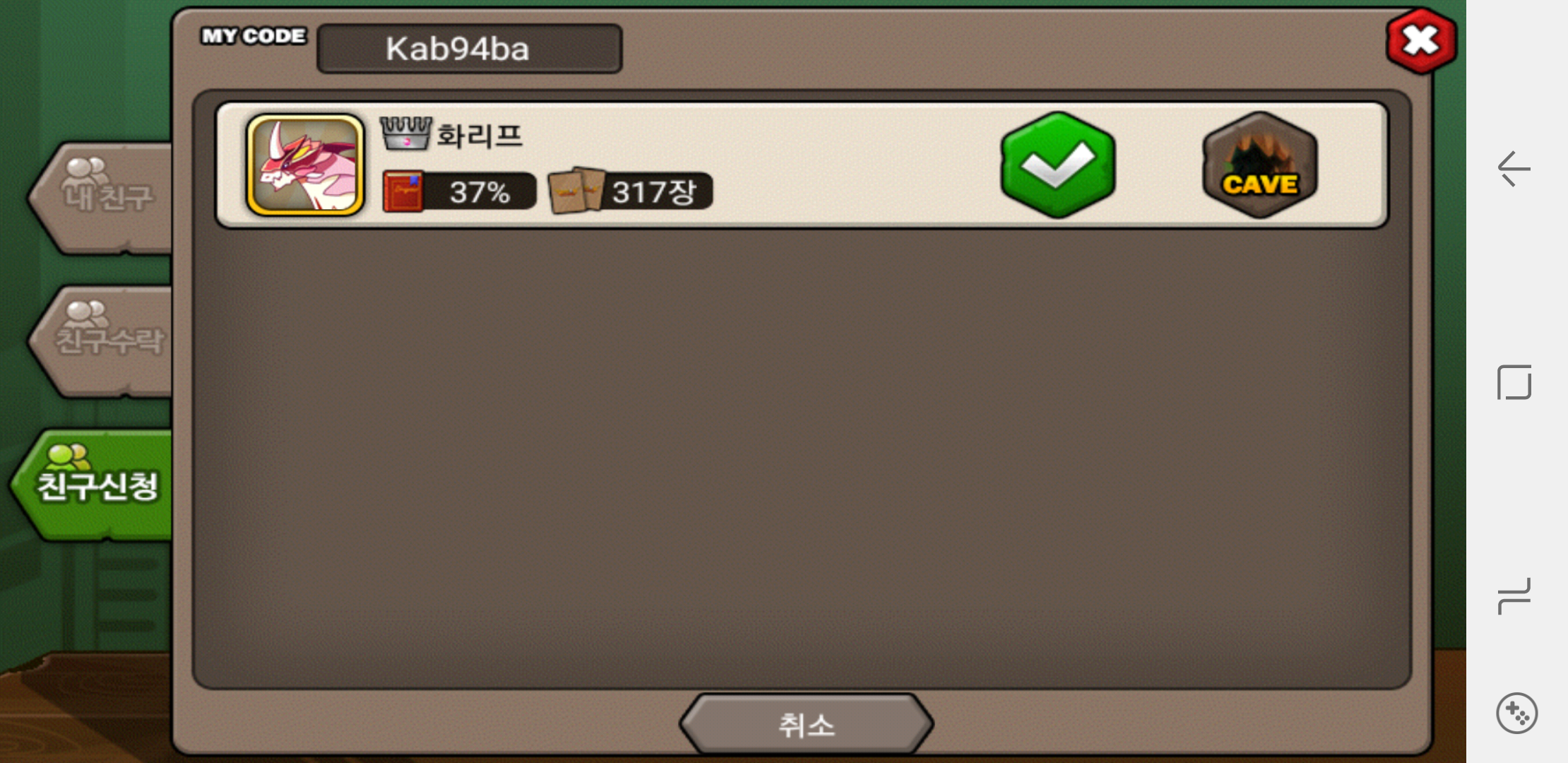Select the Kab94ba code field

pos(470,49)
